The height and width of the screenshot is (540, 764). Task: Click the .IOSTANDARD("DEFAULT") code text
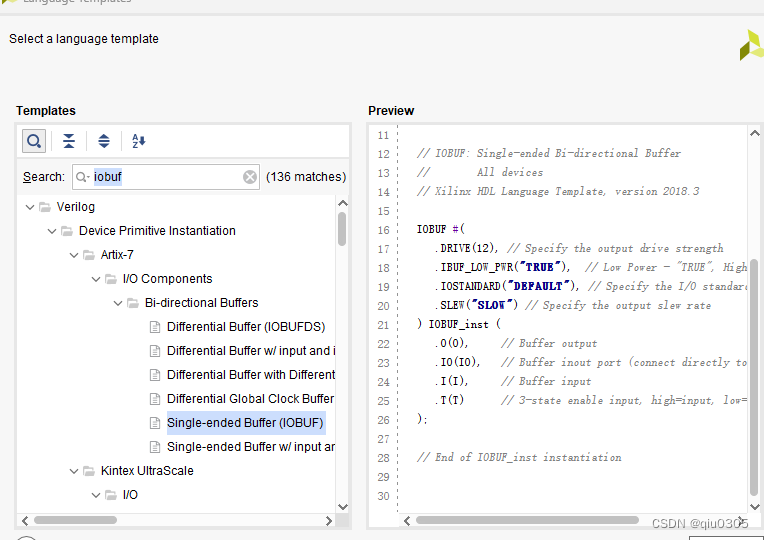506,287
